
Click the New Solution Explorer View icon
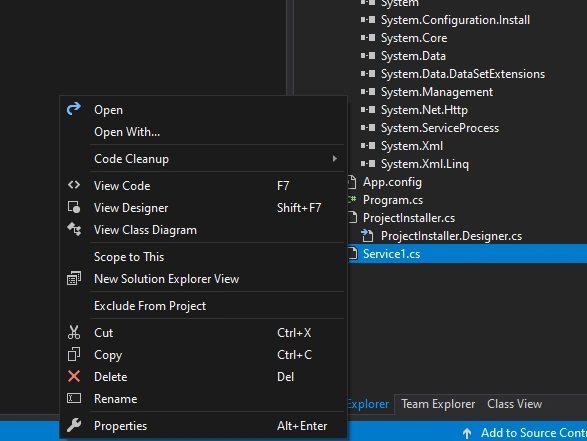click(x=74, y=279)
